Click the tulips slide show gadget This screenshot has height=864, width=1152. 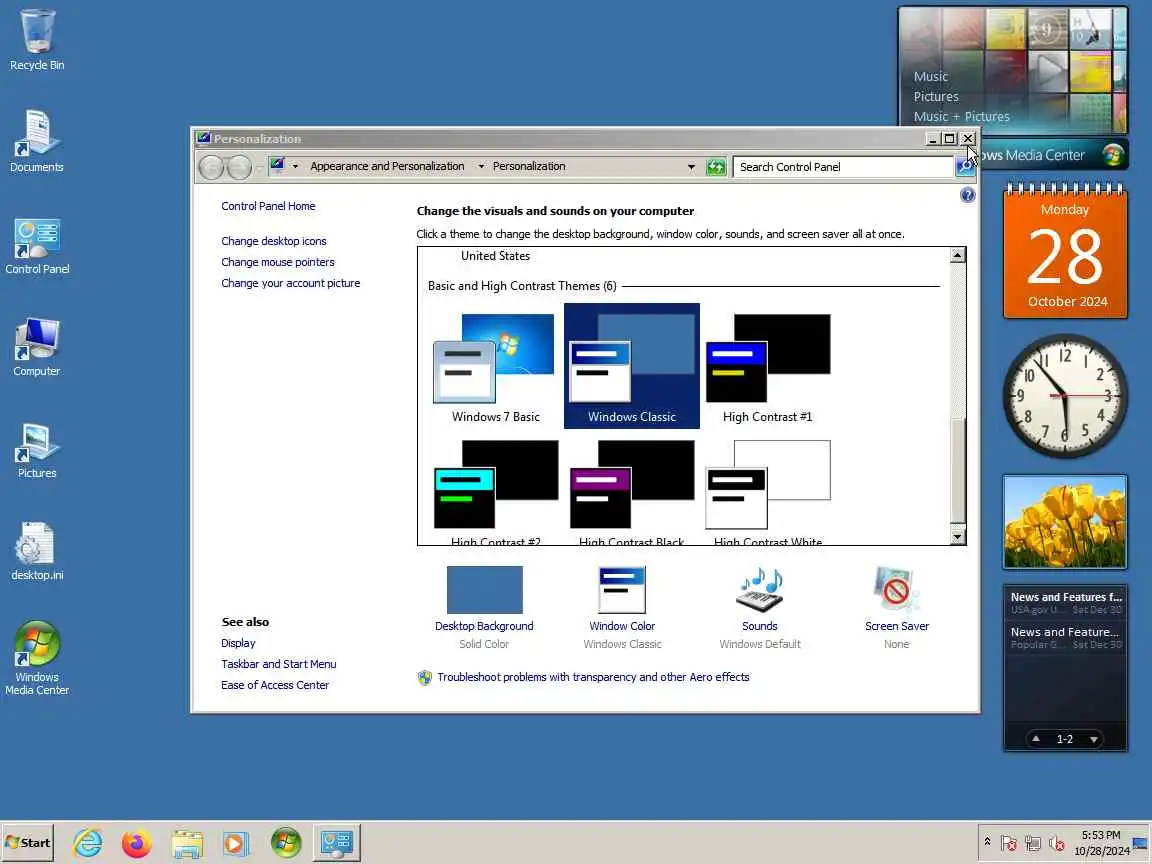tap(1065, 522)
